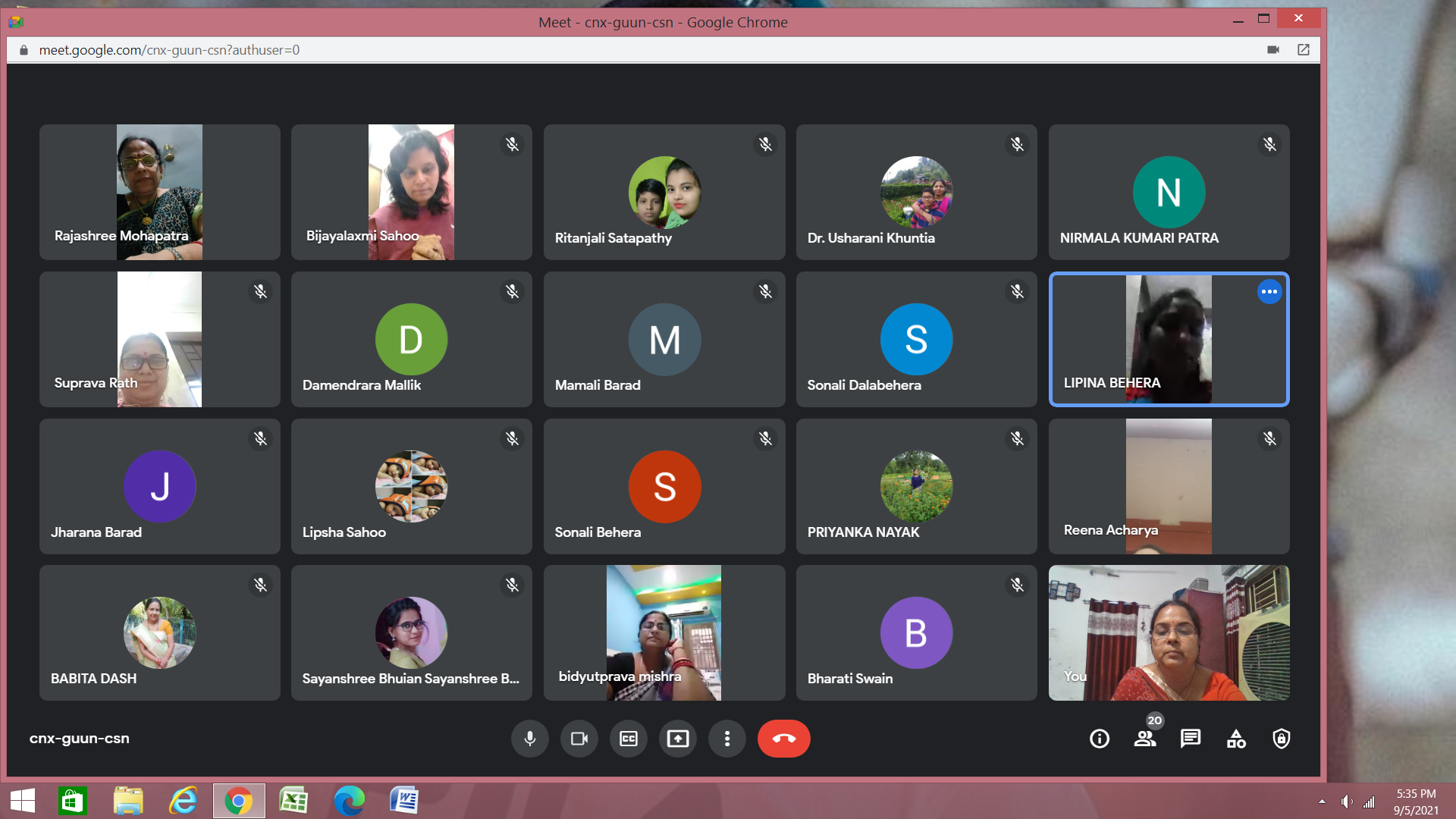
Task: Click the options dots on LIPINA BEHERA tile
Action: (x=1269, y=292)
